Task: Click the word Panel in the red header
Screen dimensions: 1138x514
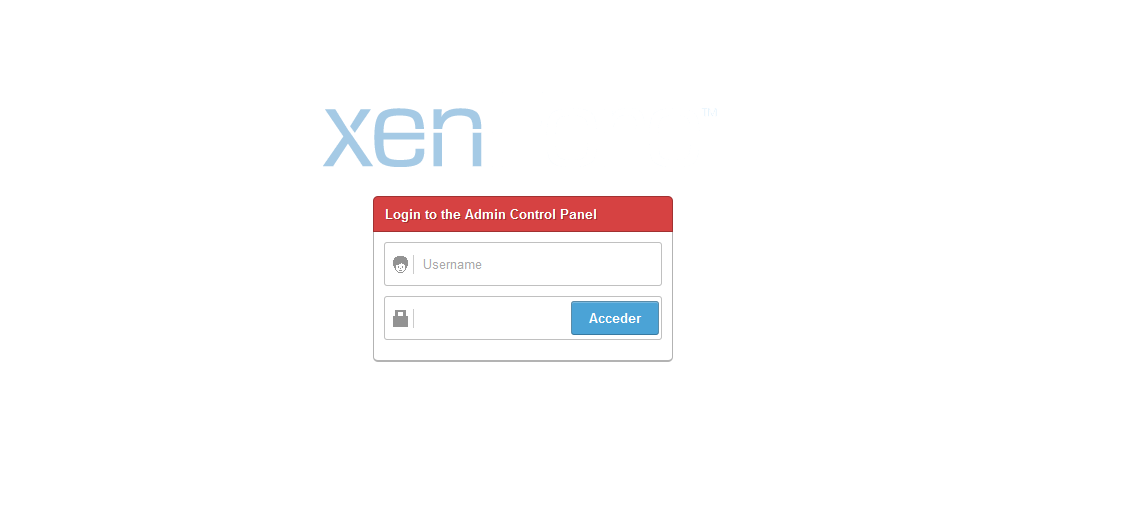Action: click(579, 214)
